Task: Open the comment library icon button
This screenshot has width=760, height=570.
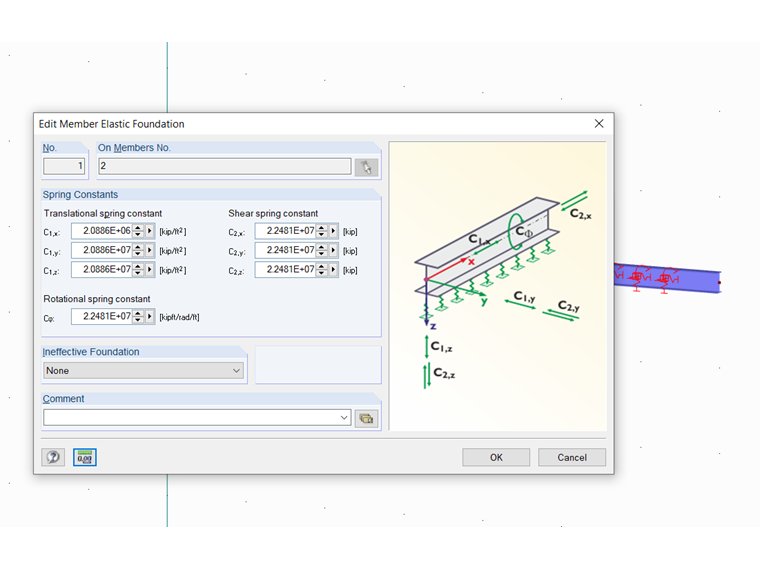Action: point(366,418)
